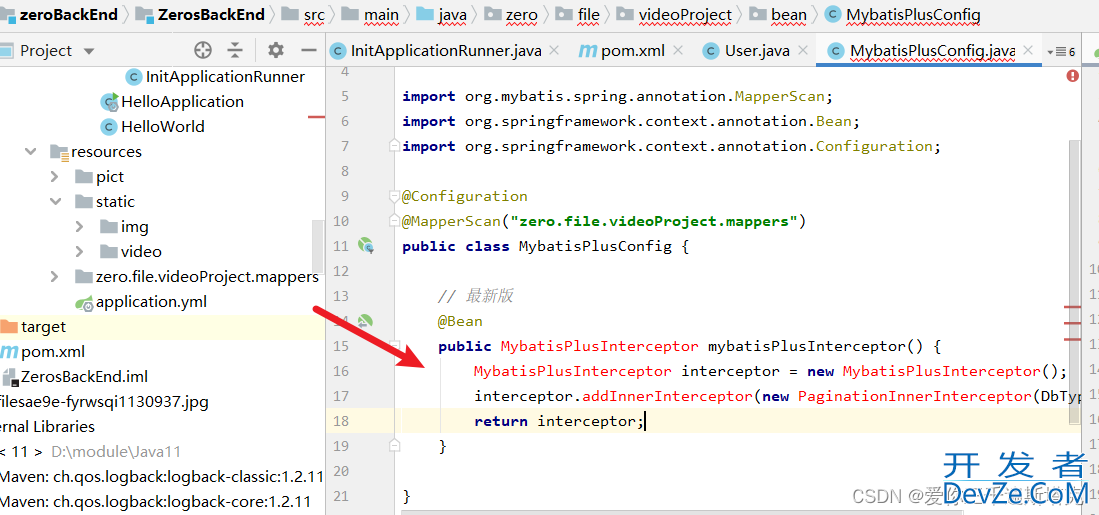Select Maven logback-classic:1.2.11 library row
The width and height of the screenshot is (1099, 515).
[x=163, y=477]
